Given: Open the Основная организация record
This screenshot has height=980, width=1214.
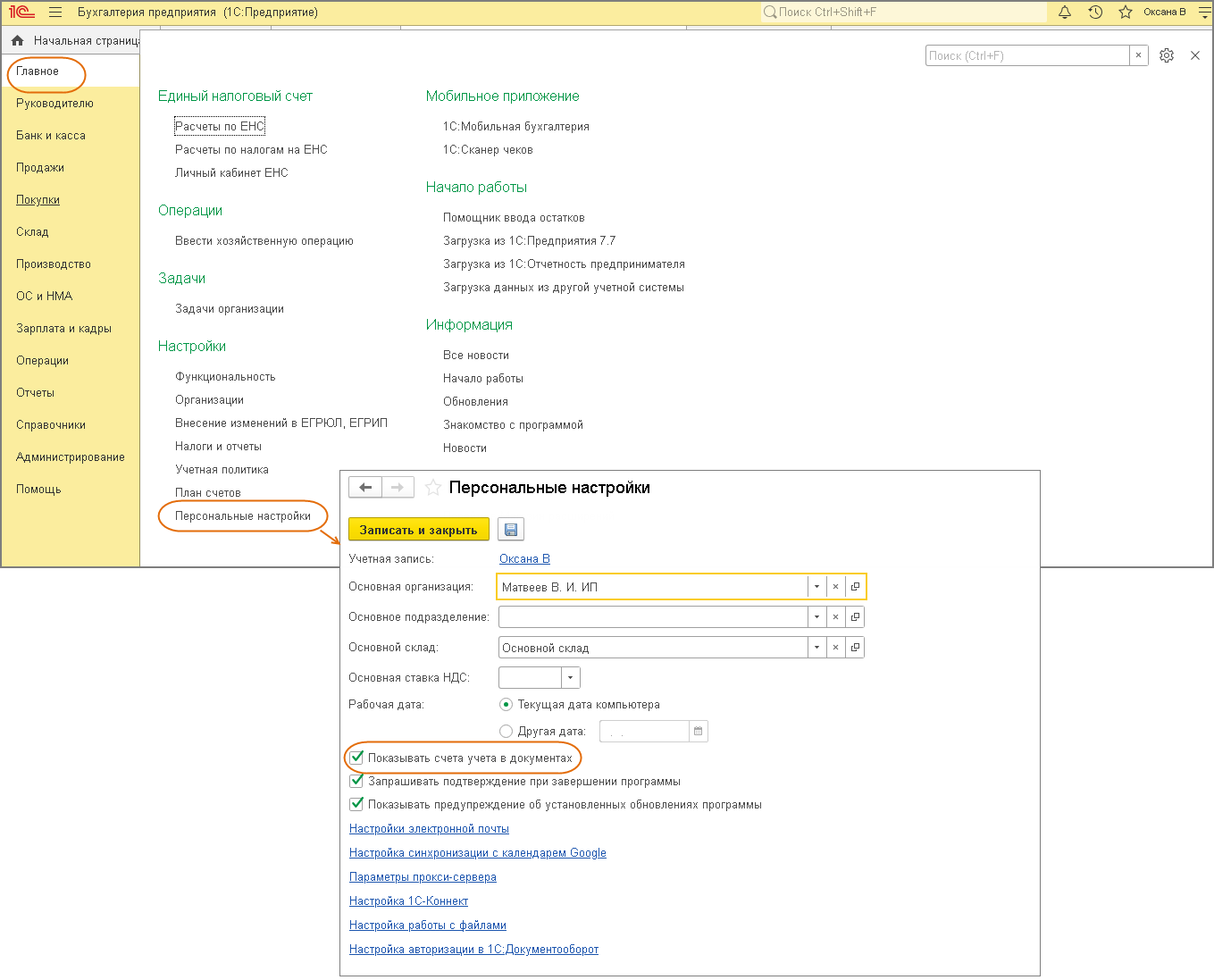Looking at the screenshot, I should (x=855, y=587).
